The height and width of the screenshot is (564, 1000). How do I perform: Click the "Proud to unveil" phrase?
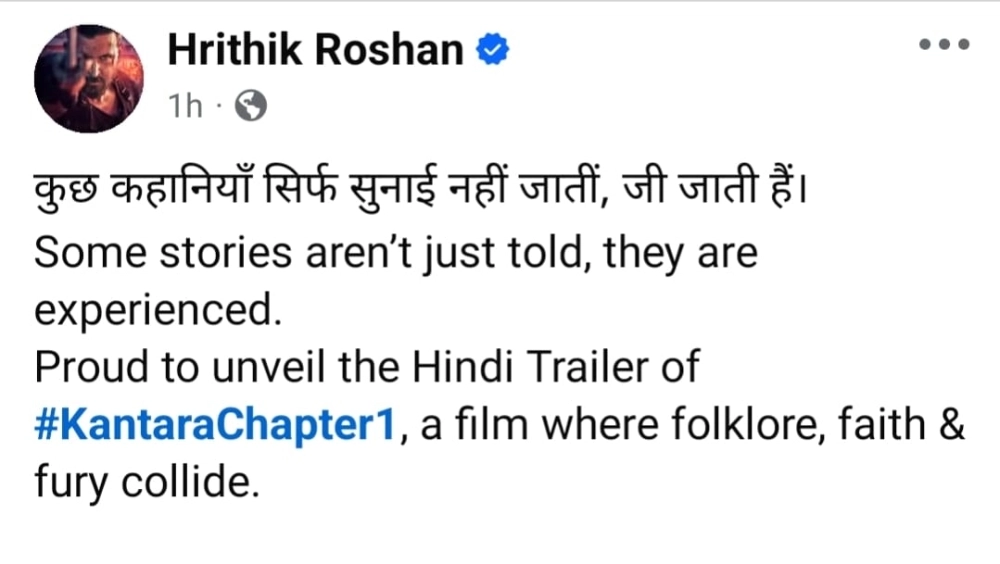[x=174, y=369]
